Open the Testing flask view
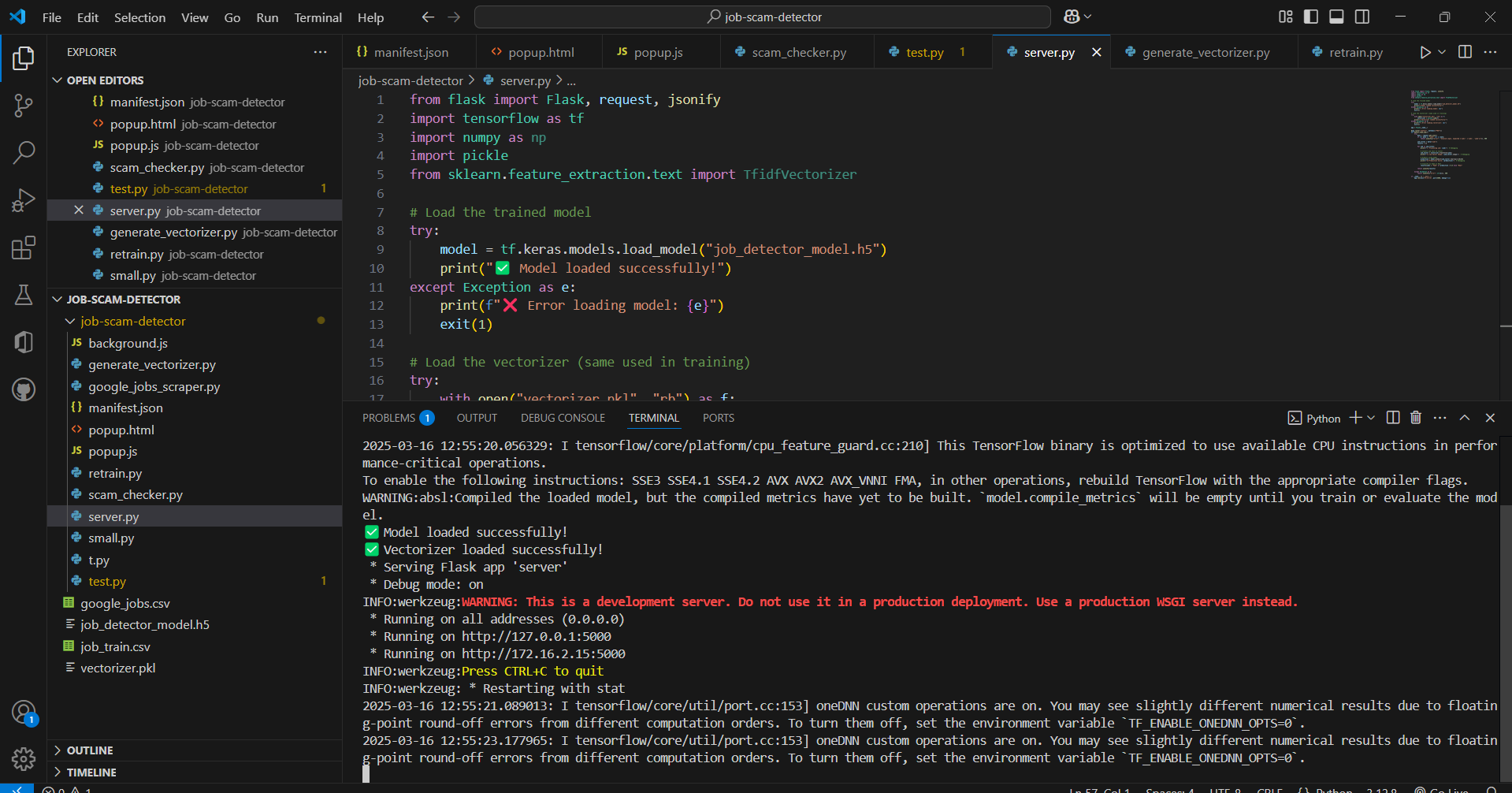The image size is (1512, 793). point(24,295)
